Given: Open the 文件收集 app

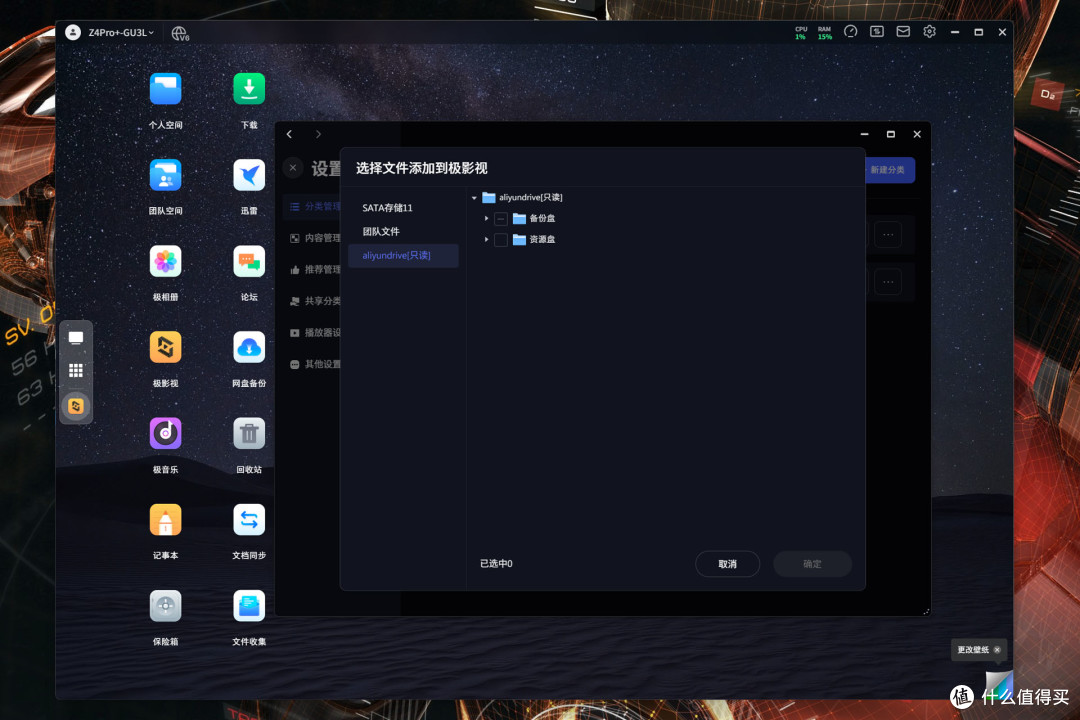Looking at the screenshot, I should click(x=249, y=606).
